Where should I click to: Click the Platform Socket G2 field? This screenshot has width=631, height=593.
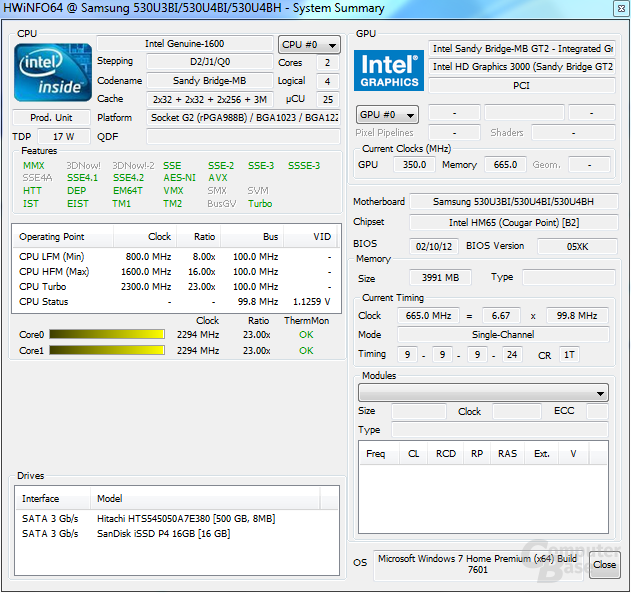pos(243,117)
